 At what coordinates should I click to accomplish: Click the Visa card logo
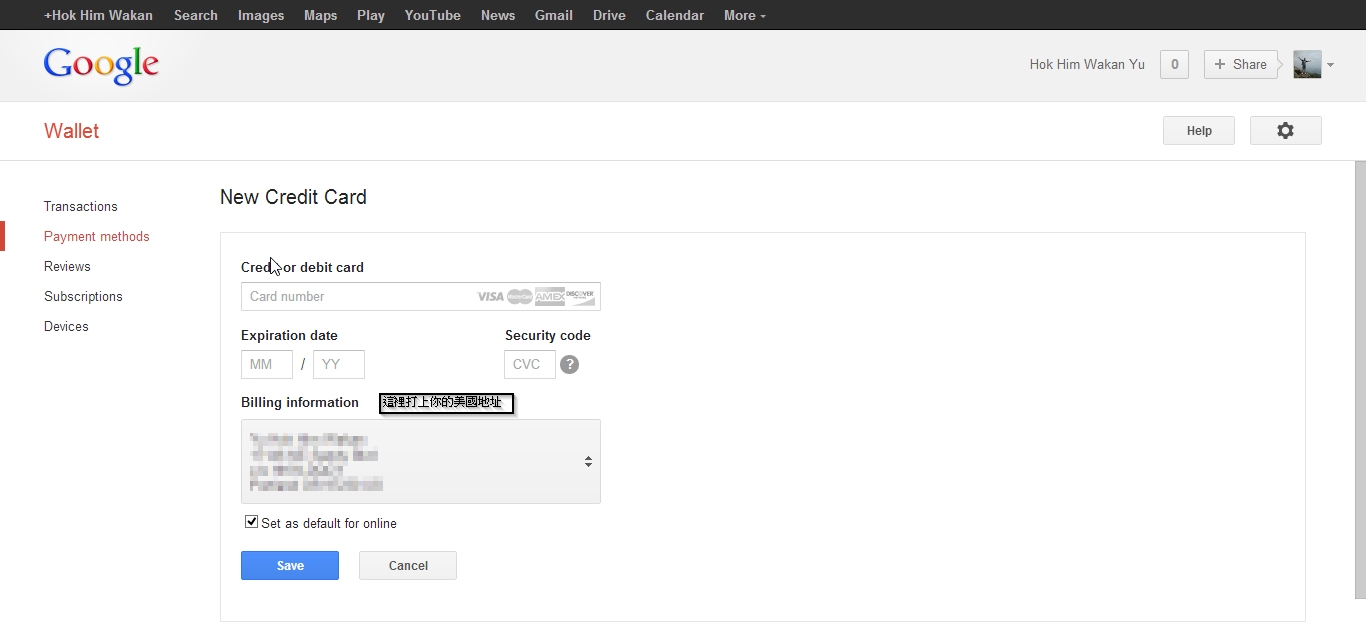pos(490,296)
